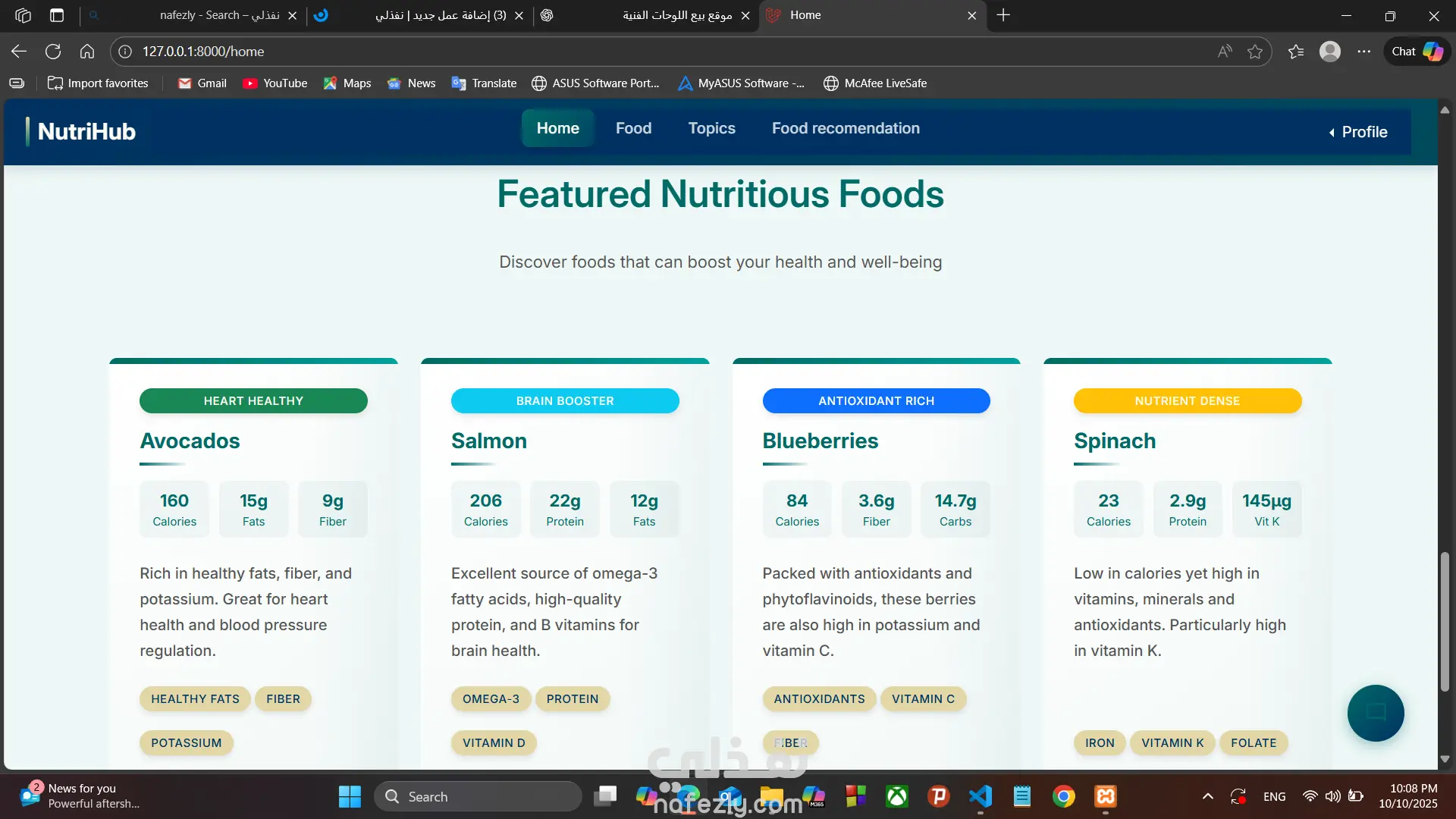
Task: Open the floating chat bubble button
Action: tap(1375, 713)
